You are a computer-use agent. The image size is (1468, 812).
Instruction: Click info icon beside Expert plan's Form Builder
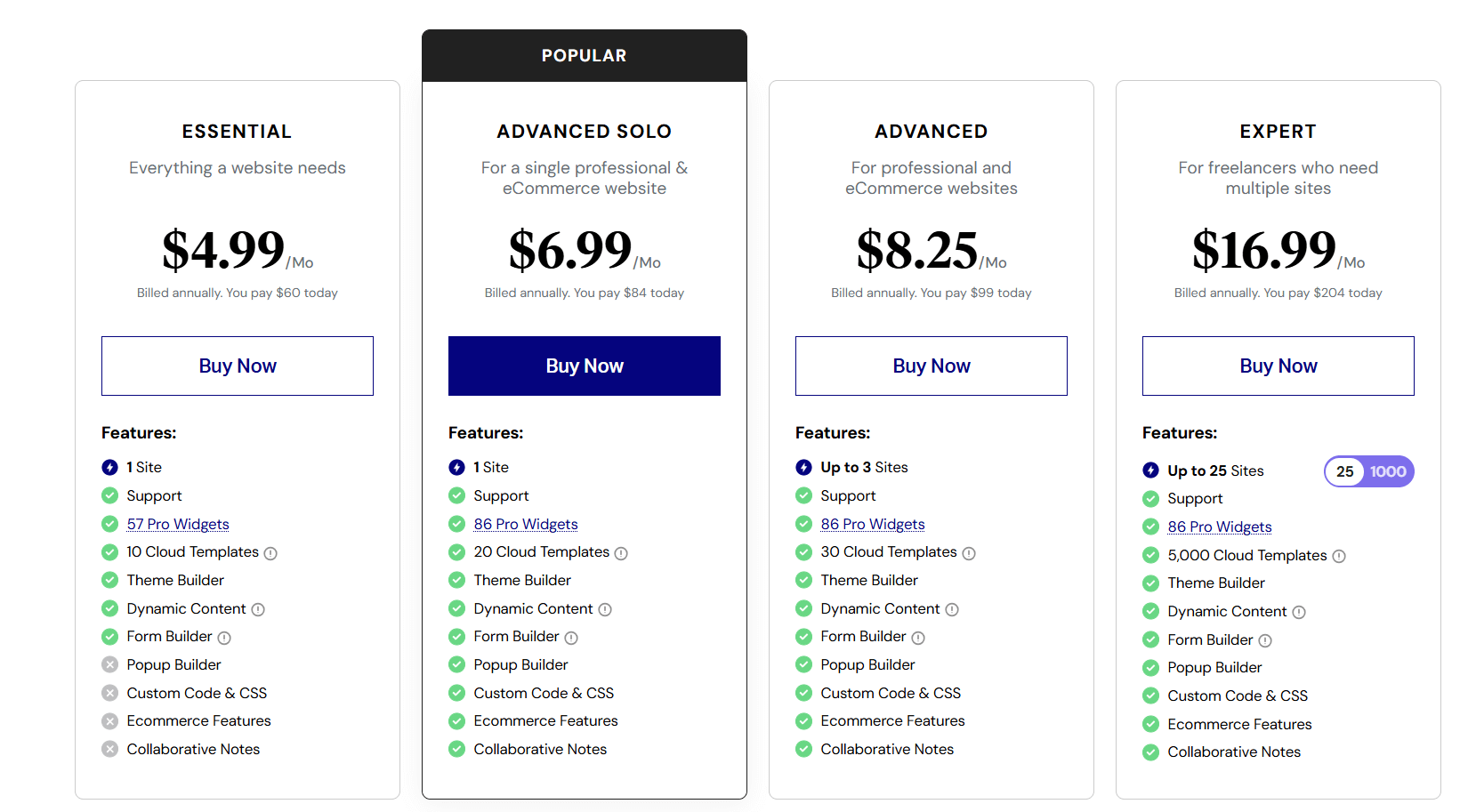click(x=1265, y=640)
